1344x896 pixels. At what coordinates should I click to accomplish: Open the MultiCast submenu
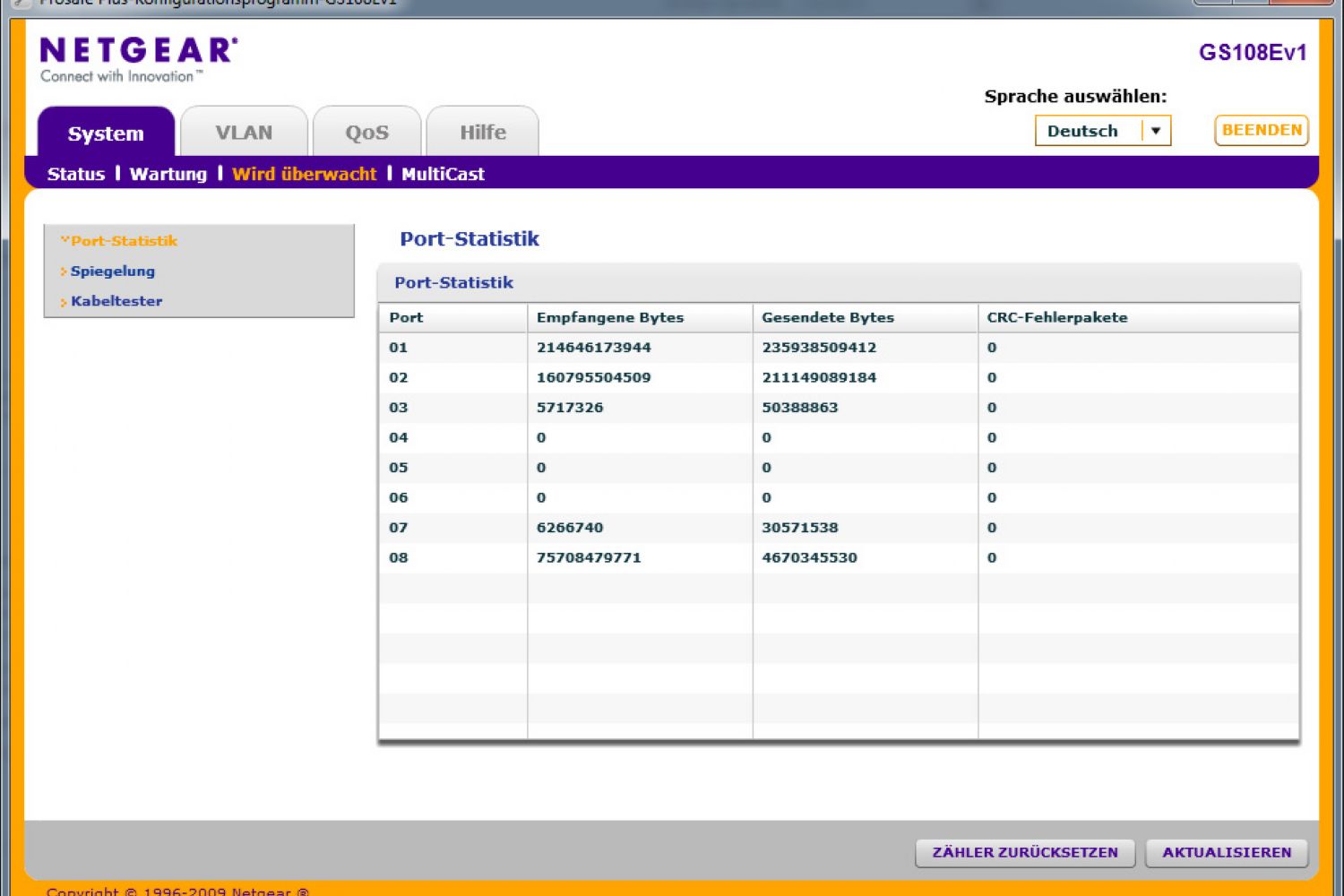click(443, 174)
